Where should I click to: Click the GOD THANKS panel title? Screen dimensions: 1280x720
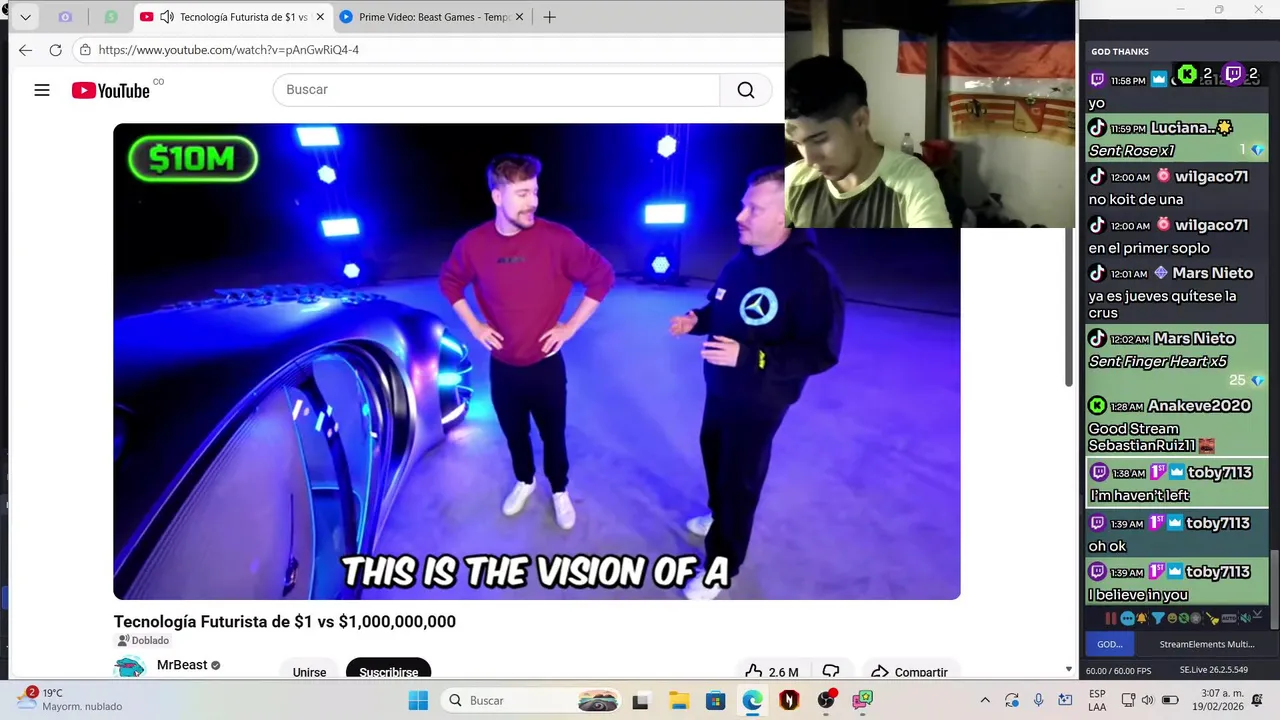click(x=1120, y=51)
